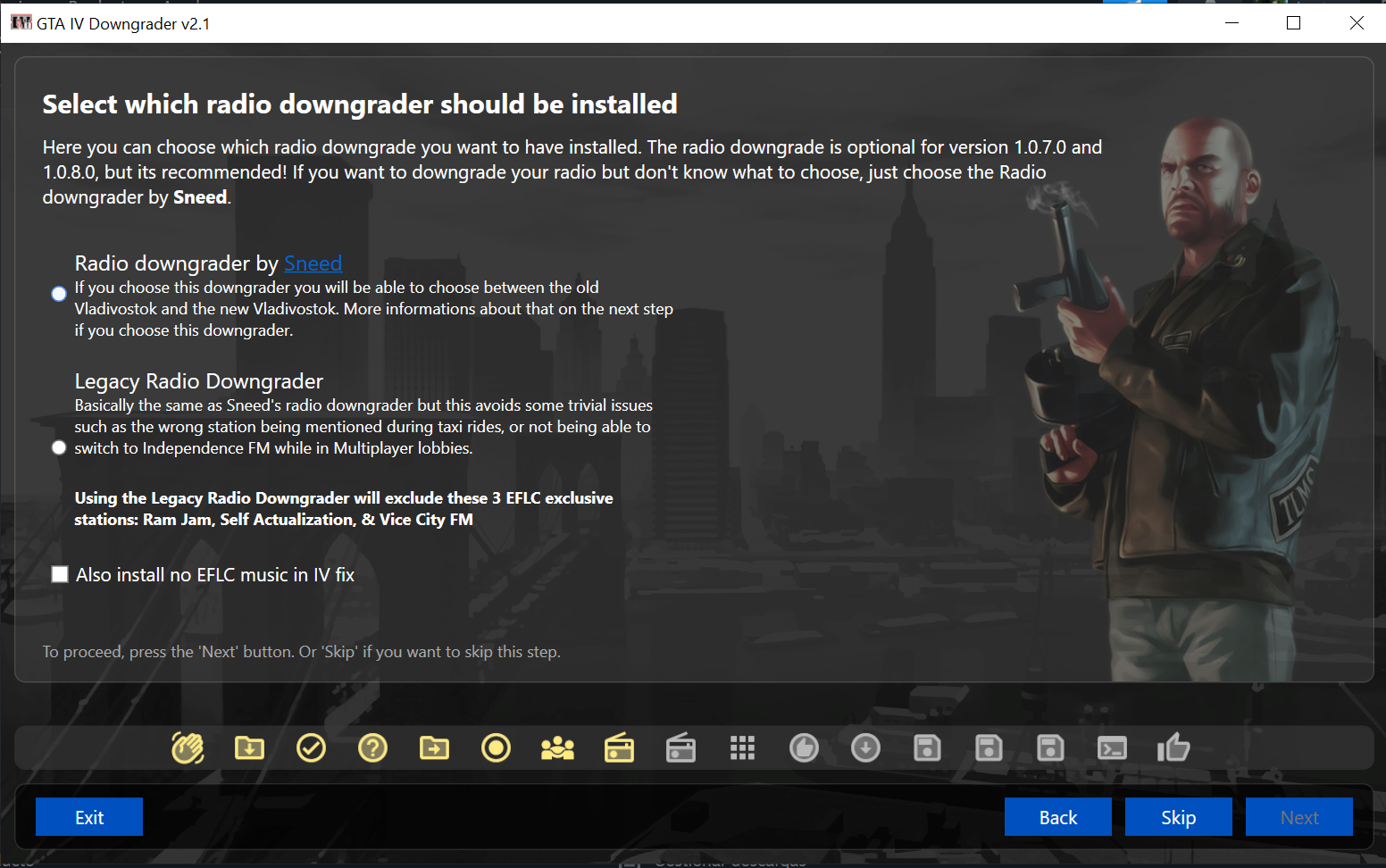Click the gray terminal console step icon
The image size is (1386, 868).
coord(1112,747)
